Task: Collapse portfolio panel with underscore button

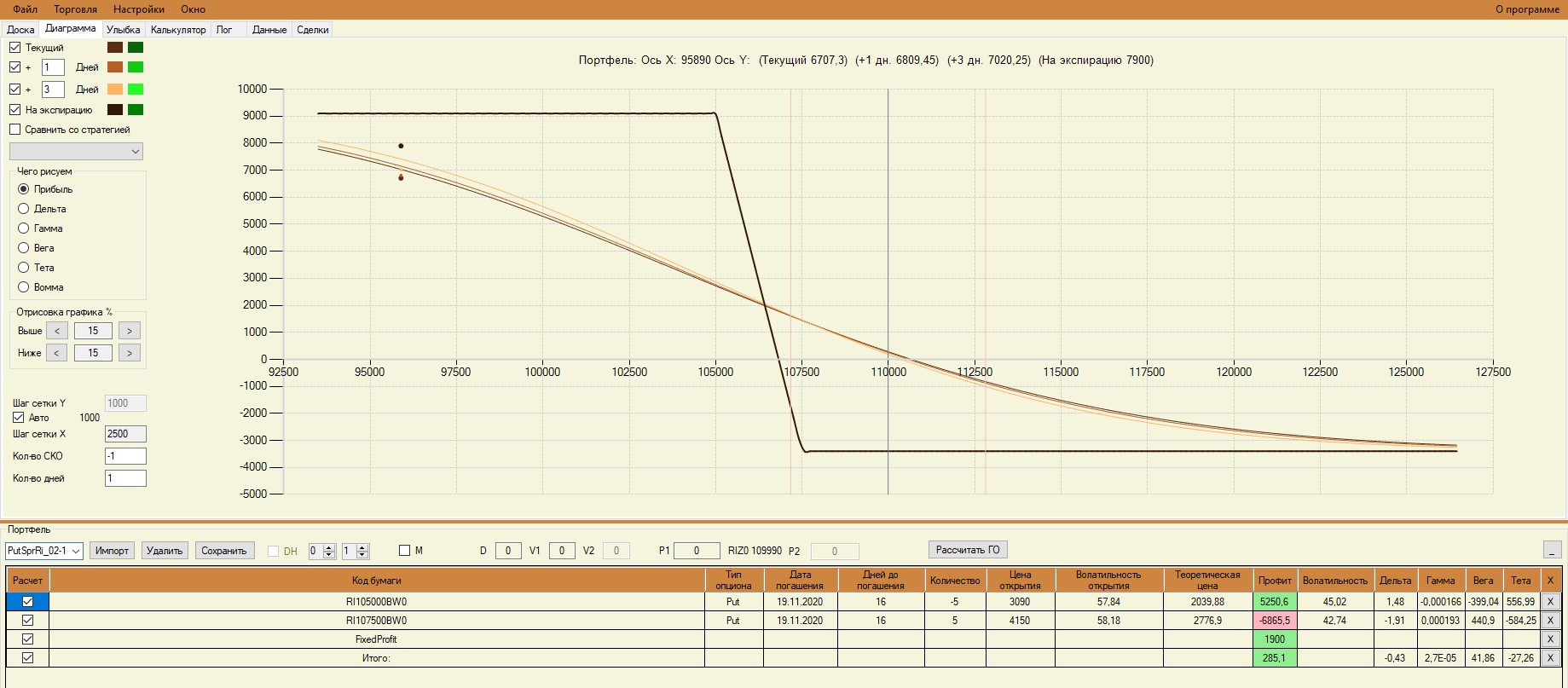Action: point(1552,550)
